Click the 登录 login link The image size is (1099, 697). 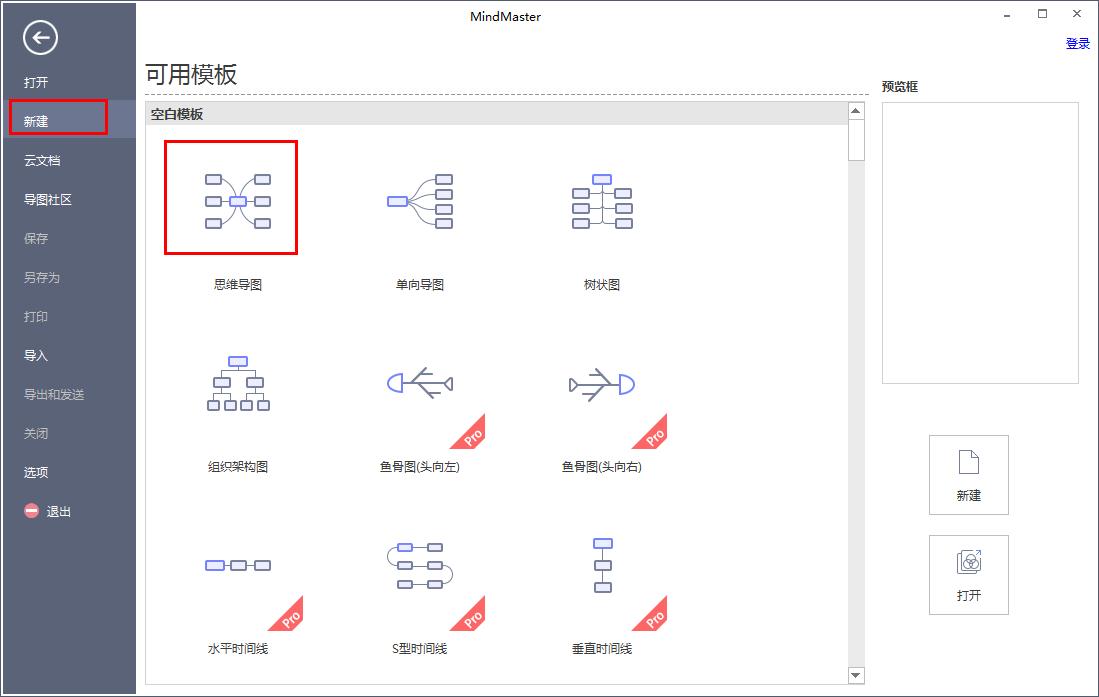pyautogui.click(x=1077, y=43)
